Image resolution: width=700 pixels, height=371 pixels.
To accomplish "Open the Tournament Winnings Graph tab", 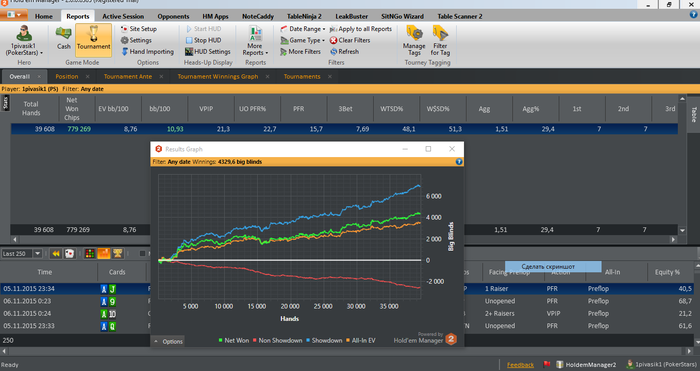I will pos(218,76).
